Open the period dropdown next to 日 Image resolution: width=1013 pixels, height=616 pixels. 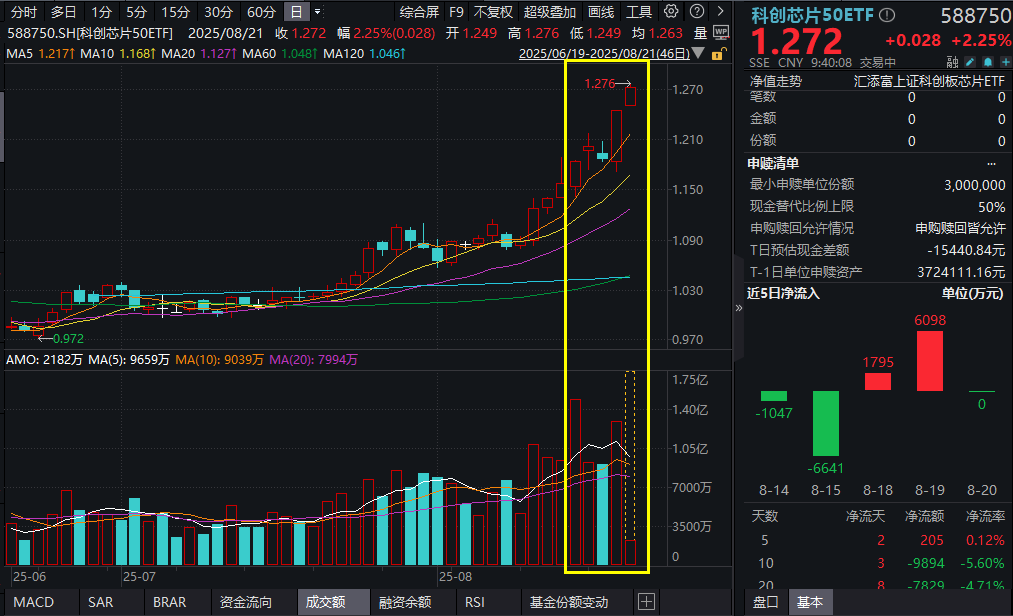click(x=317, y=12)
